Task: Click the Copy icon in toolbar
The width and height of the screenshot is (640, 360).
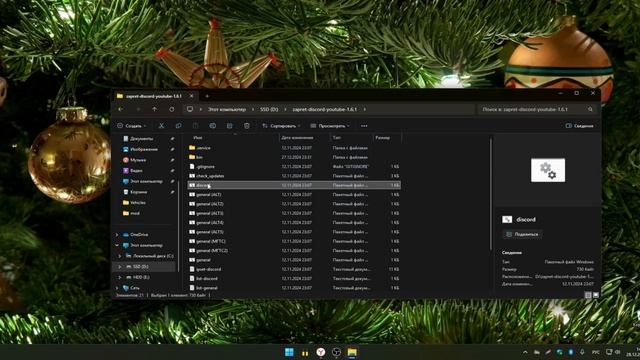Action: 178,126
